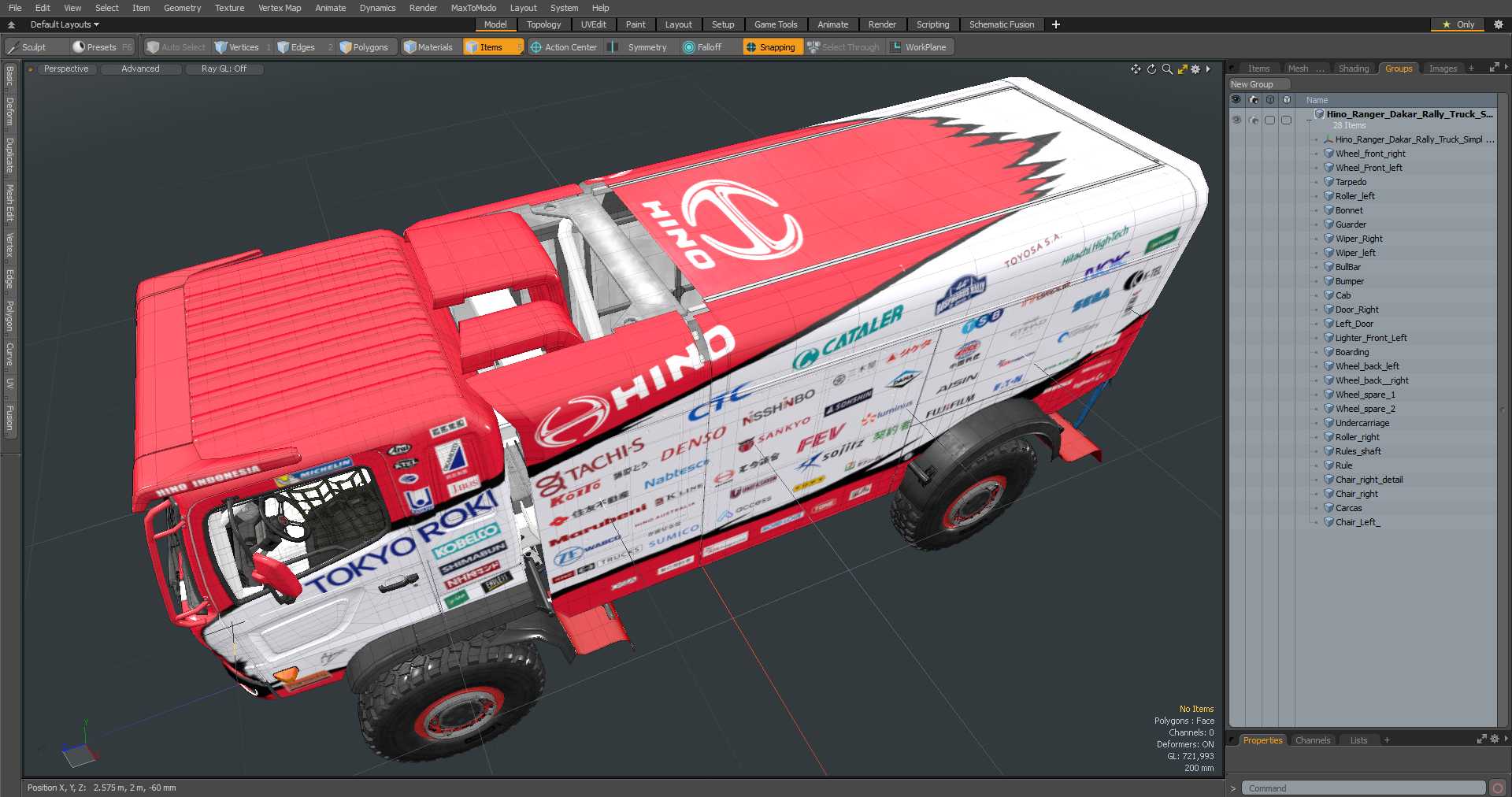1512x797 pixels.
Task: Click the viewport maximize arrows icon
Action: pos(1182,69)
